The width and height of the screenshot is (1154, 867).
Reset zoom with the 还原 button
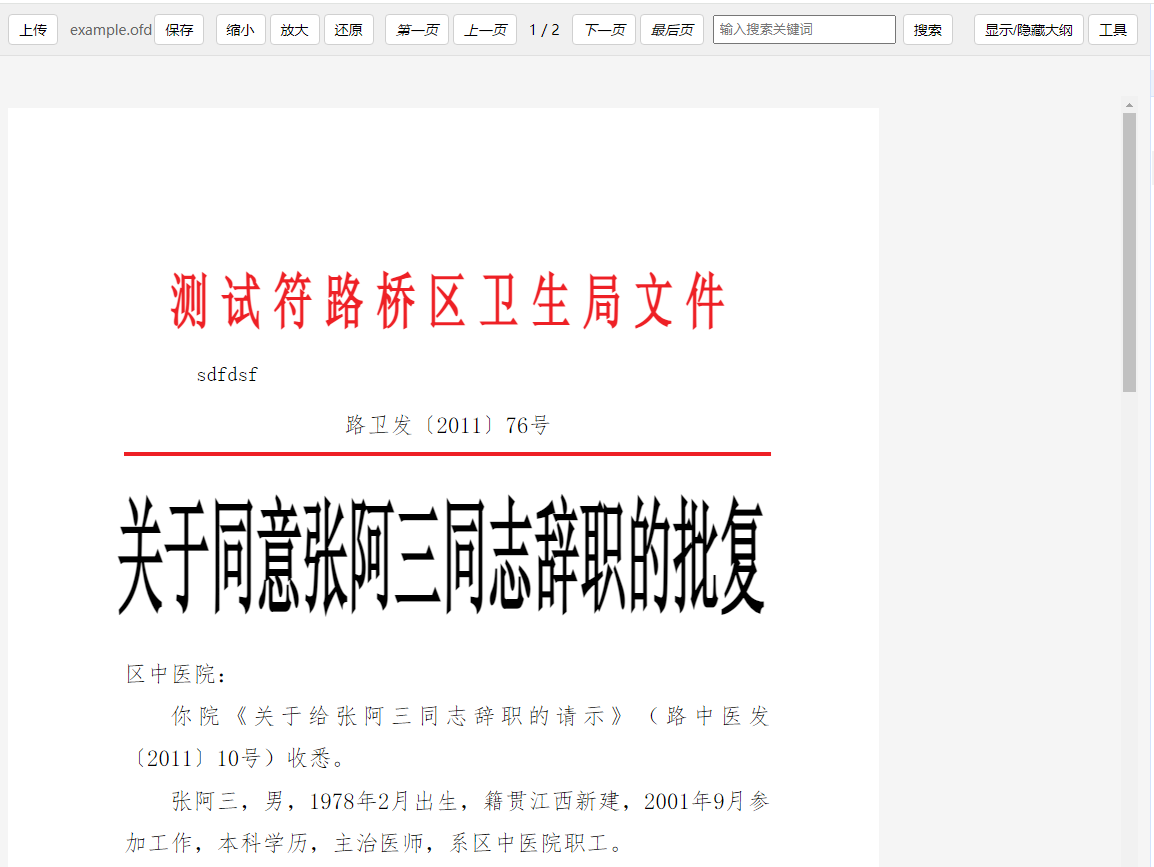point(349,30)
